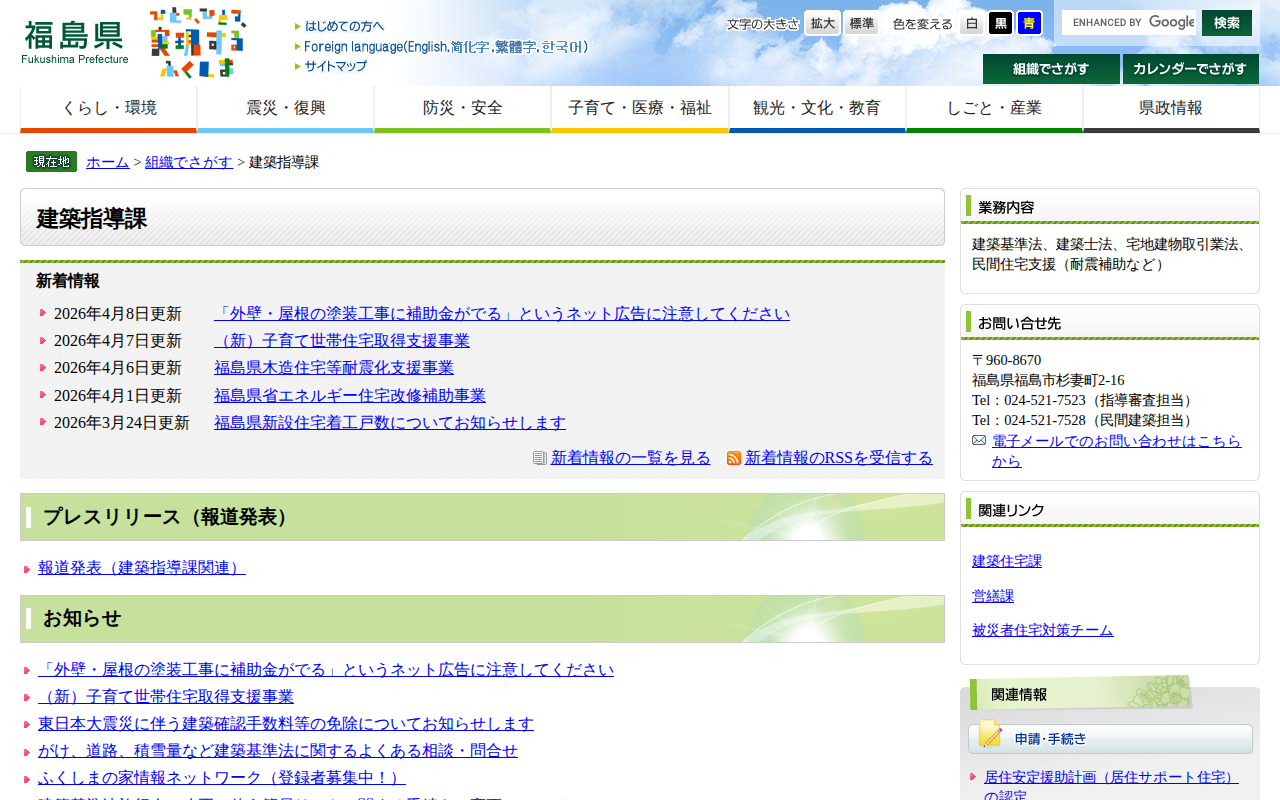Click the 検索 search button
This screenshot has height=800, width=1280.
point(1227,22)
